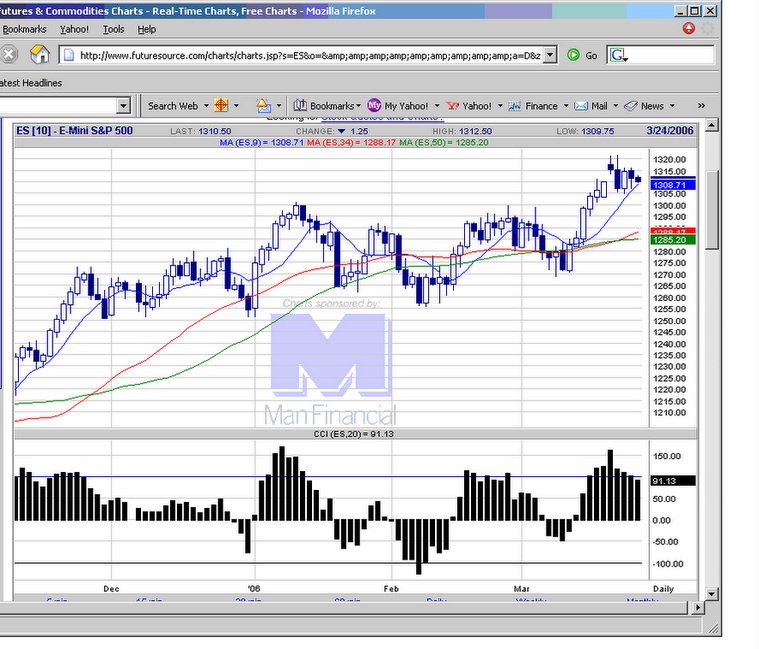Expand Search Web dropdown arrow
The width and height of the screenshot is (759, 649).
click(206, 106)
